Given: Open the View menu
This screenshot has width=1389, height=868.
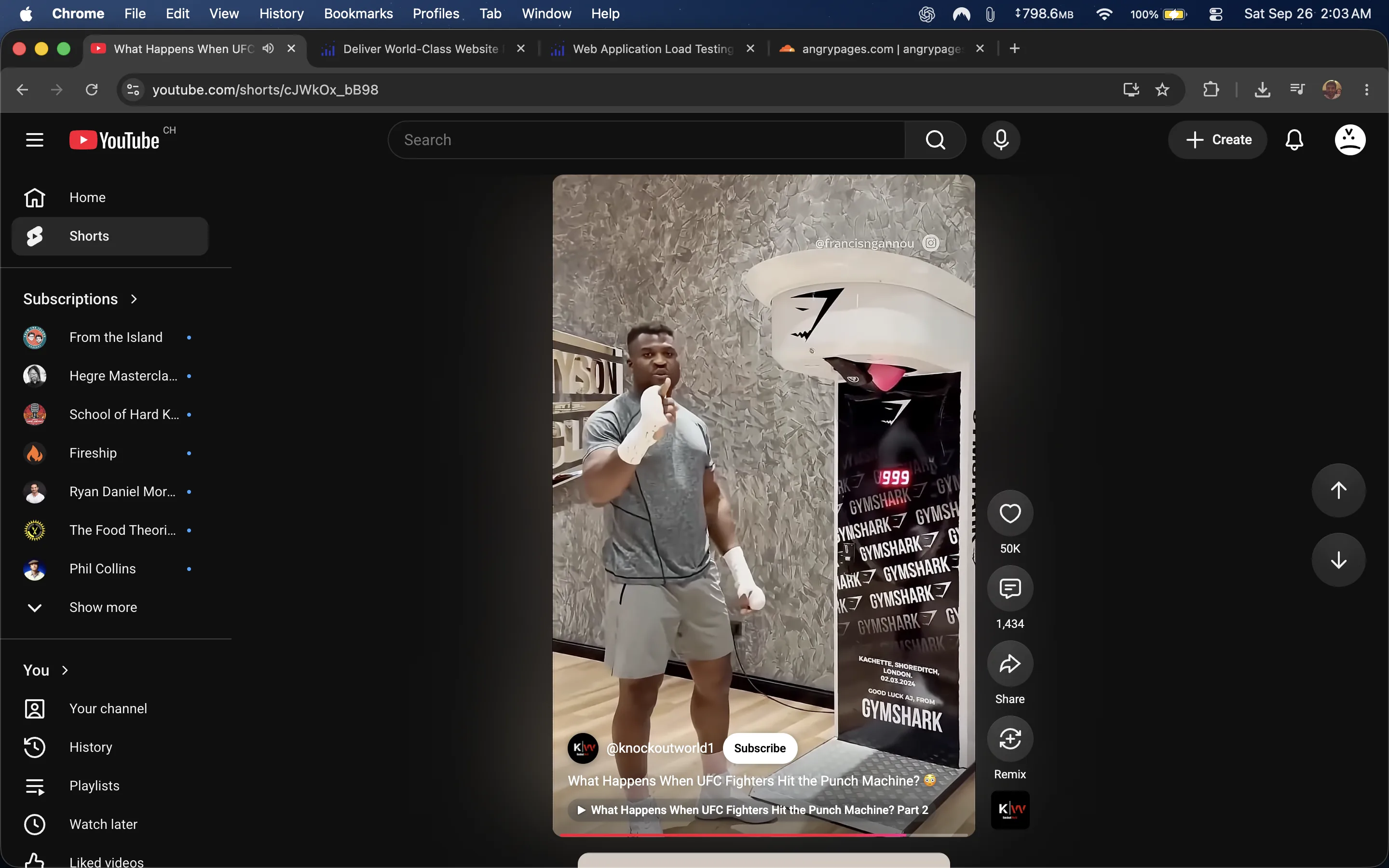Looking at the screenshot, I should tap(224, 14).
